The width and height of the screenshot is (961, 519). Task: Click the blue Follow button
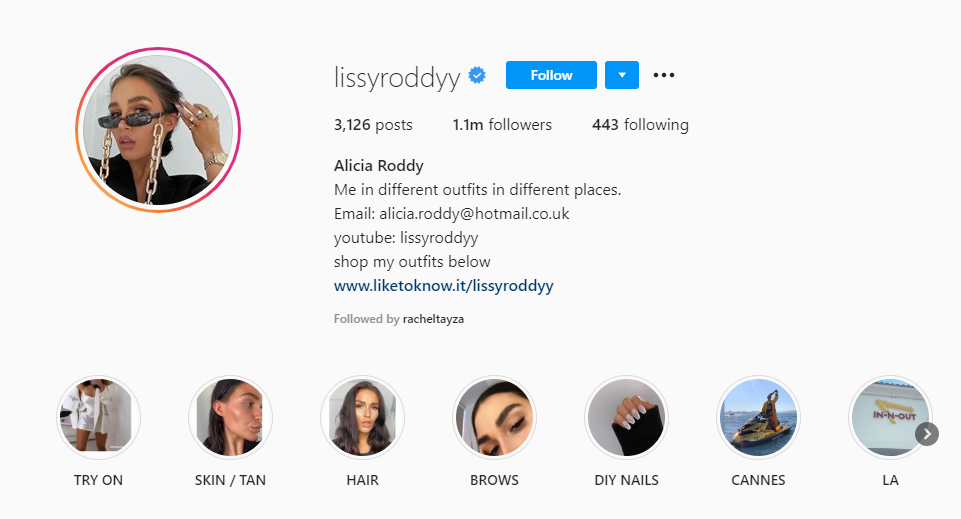(551, 75)
